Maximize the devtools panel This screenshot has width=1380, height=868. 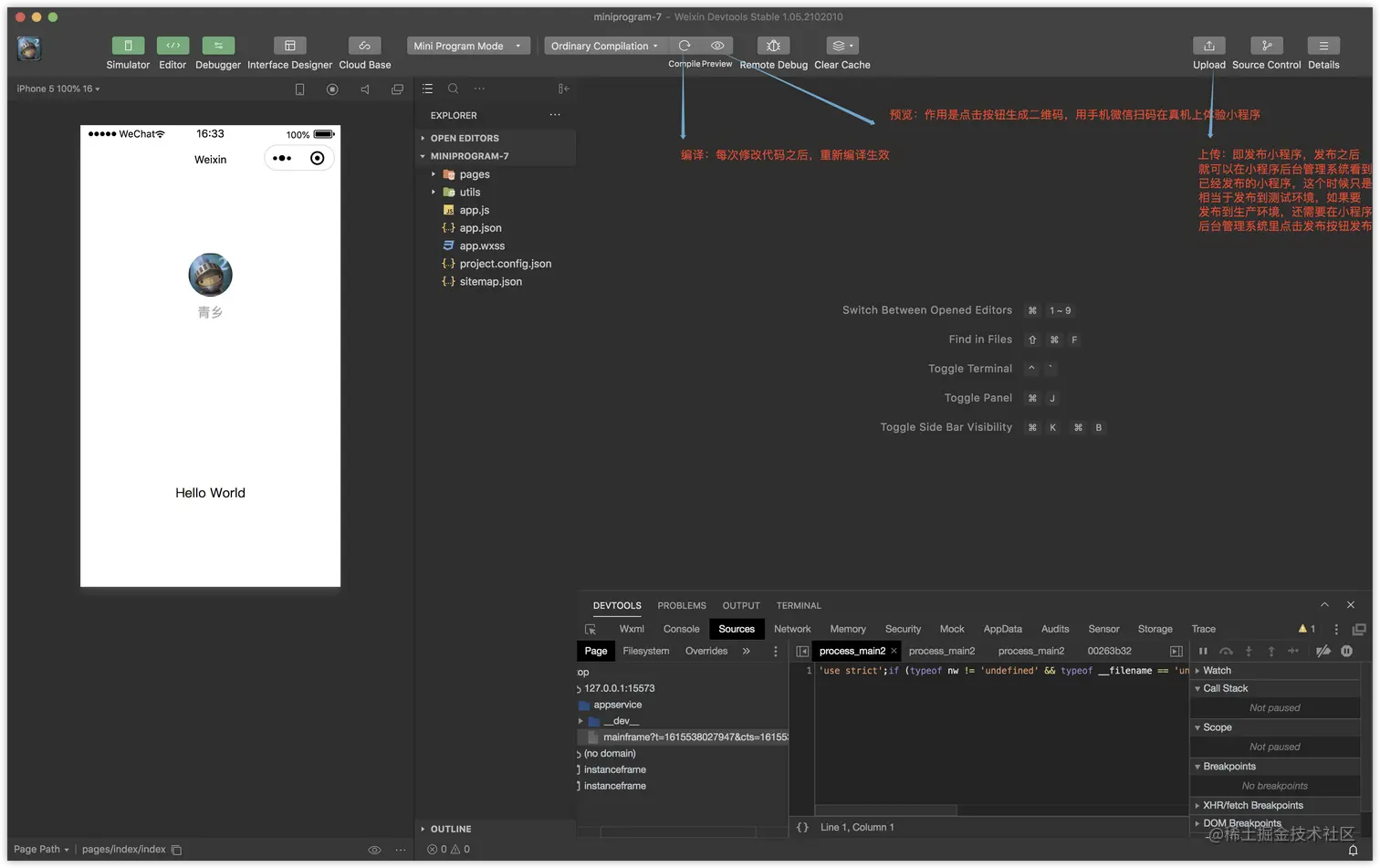point(1324,605)
